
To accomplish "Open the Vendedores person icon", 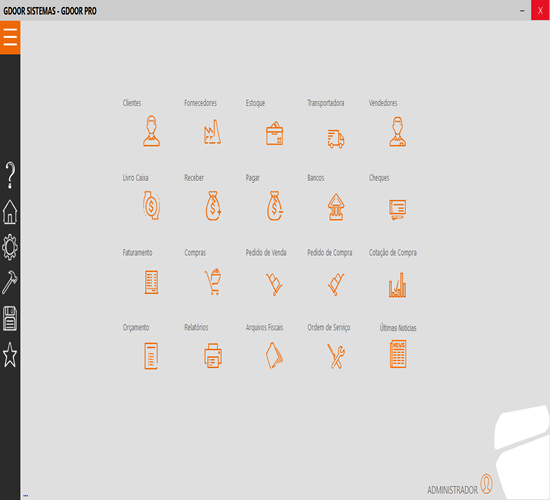I will point(398,132).
